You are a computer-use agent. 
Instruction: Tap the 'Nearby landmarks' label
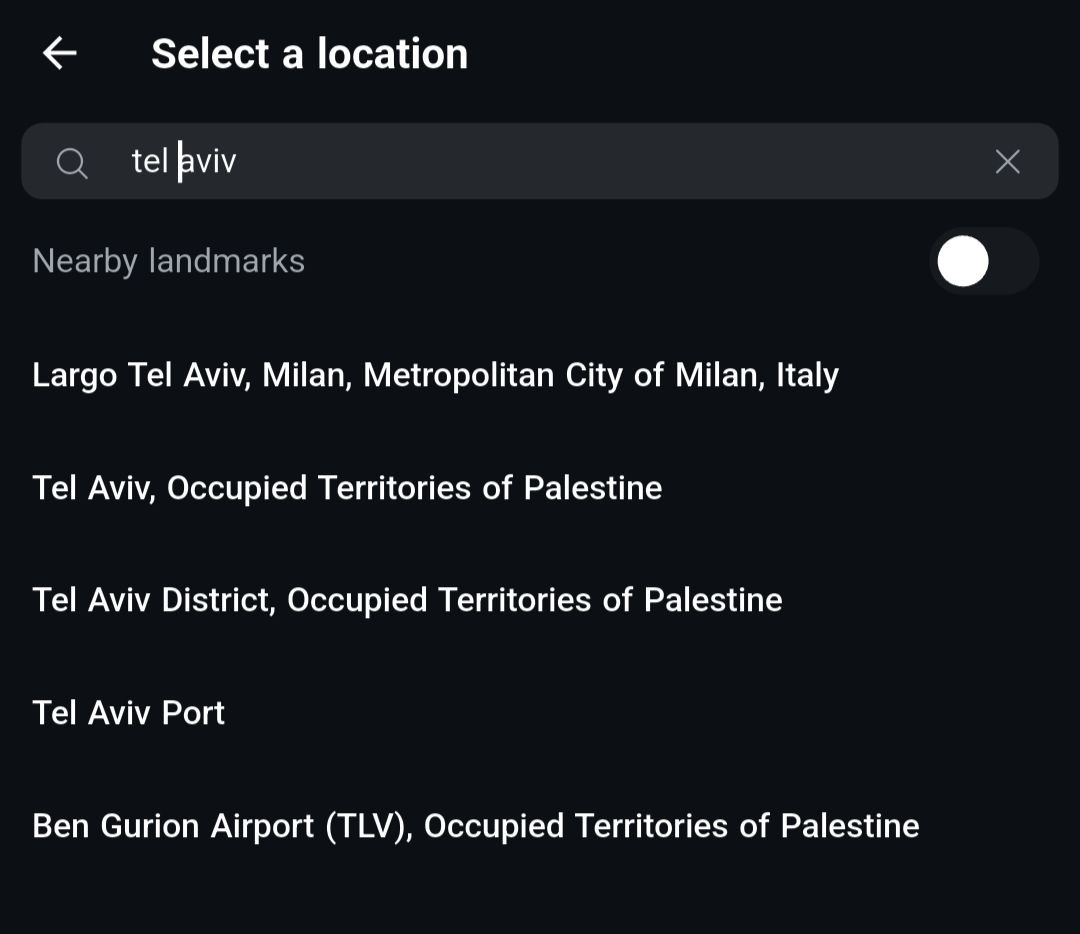[169, 261]
